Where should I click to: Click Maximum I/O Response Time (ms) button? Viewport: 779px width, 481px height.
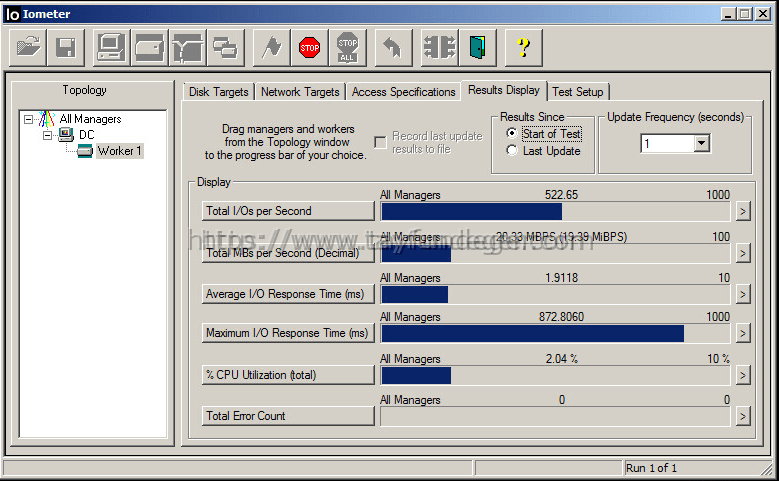tap(288, 333)
